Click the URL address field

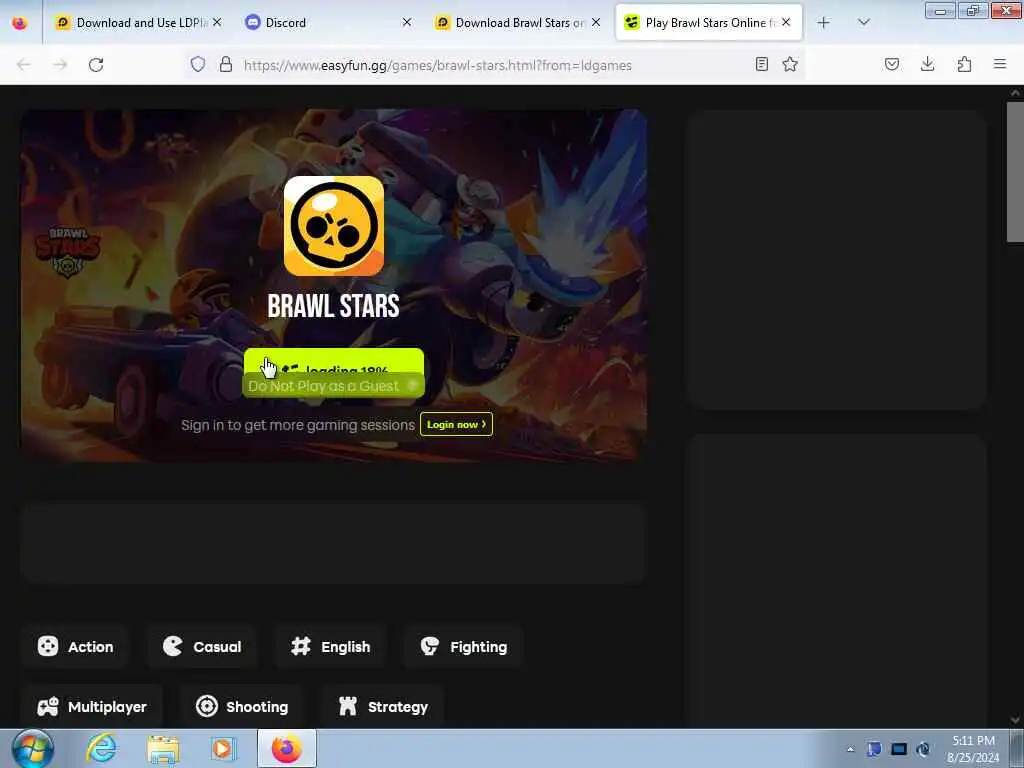(x=493, y=65)
